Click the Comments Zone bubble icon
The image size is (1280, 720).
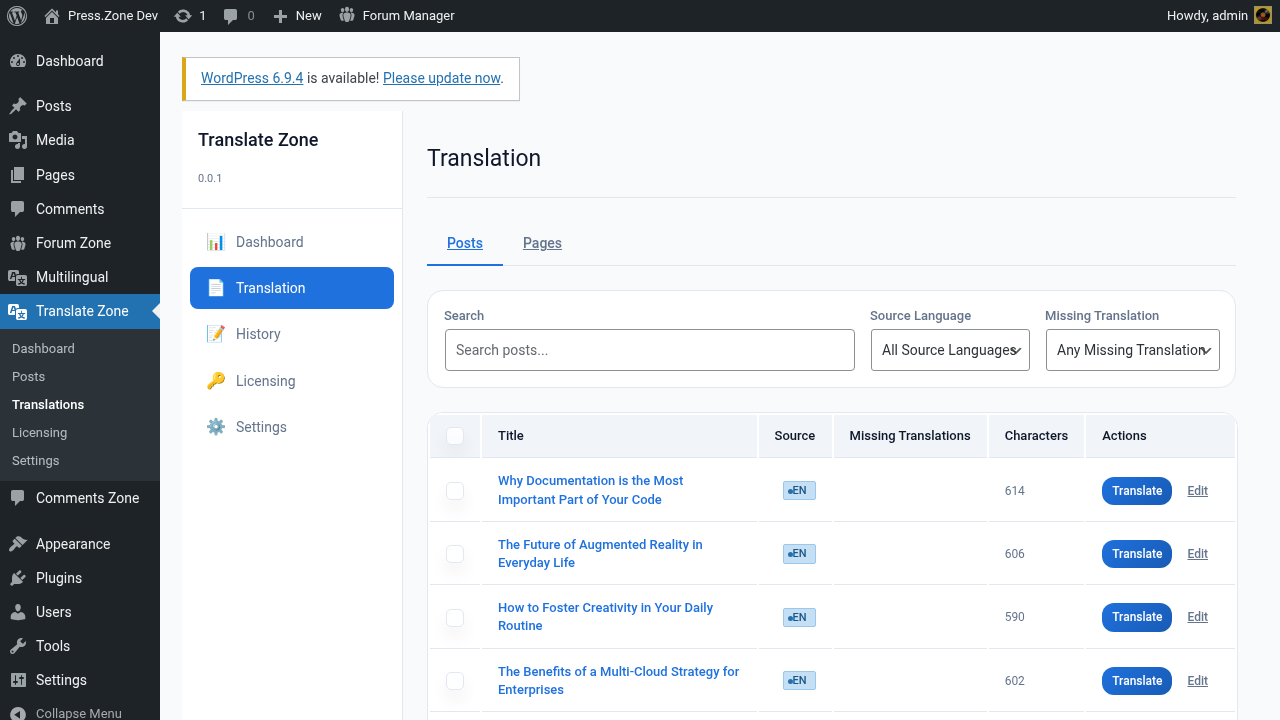pyautogui.click(x=18, y=498)
